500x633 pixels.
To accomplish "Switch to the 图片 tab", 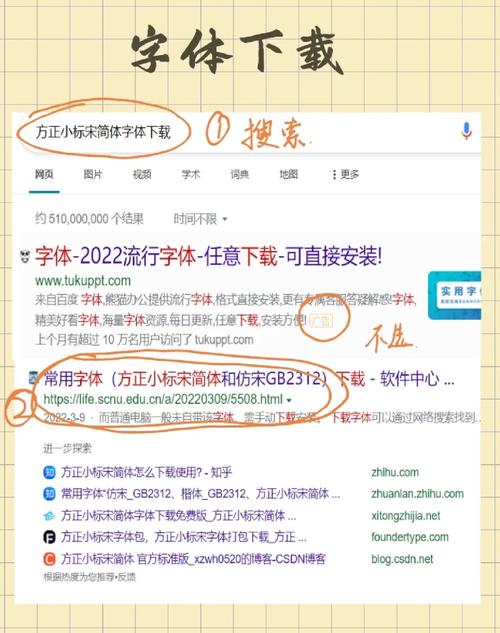I will (x=93, y=174).
